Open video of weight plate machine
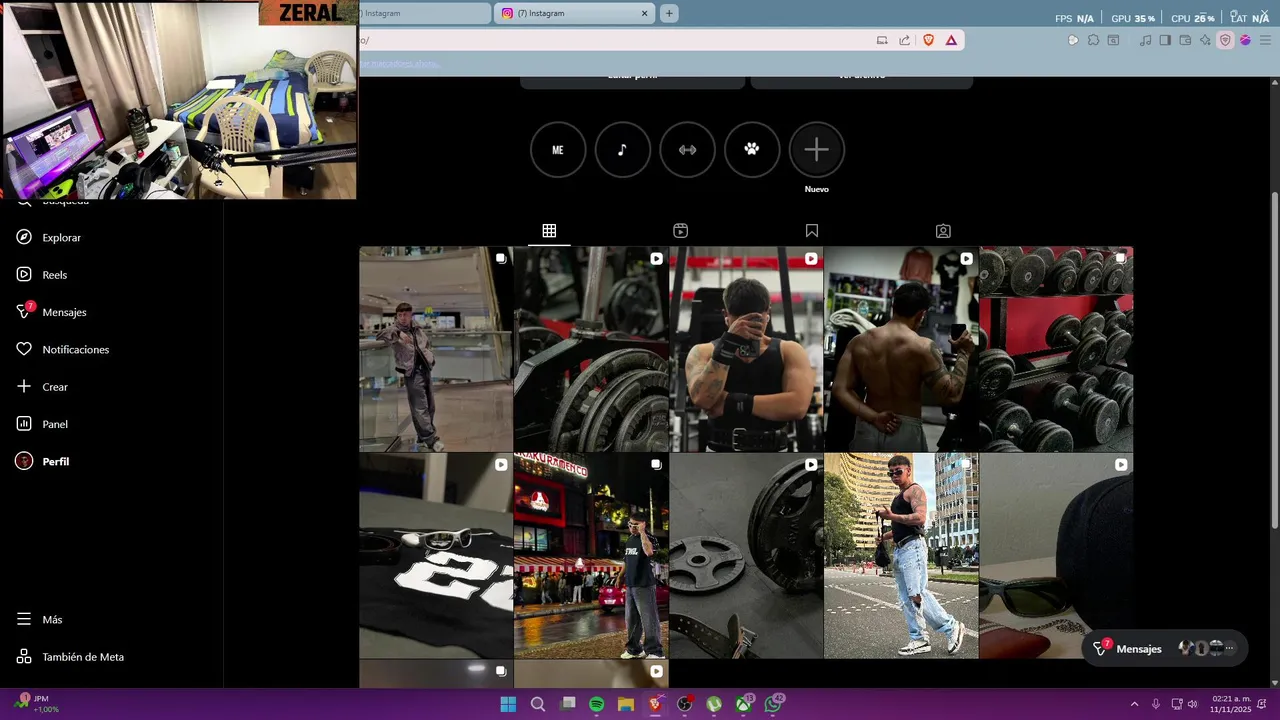 coord(591,349)
